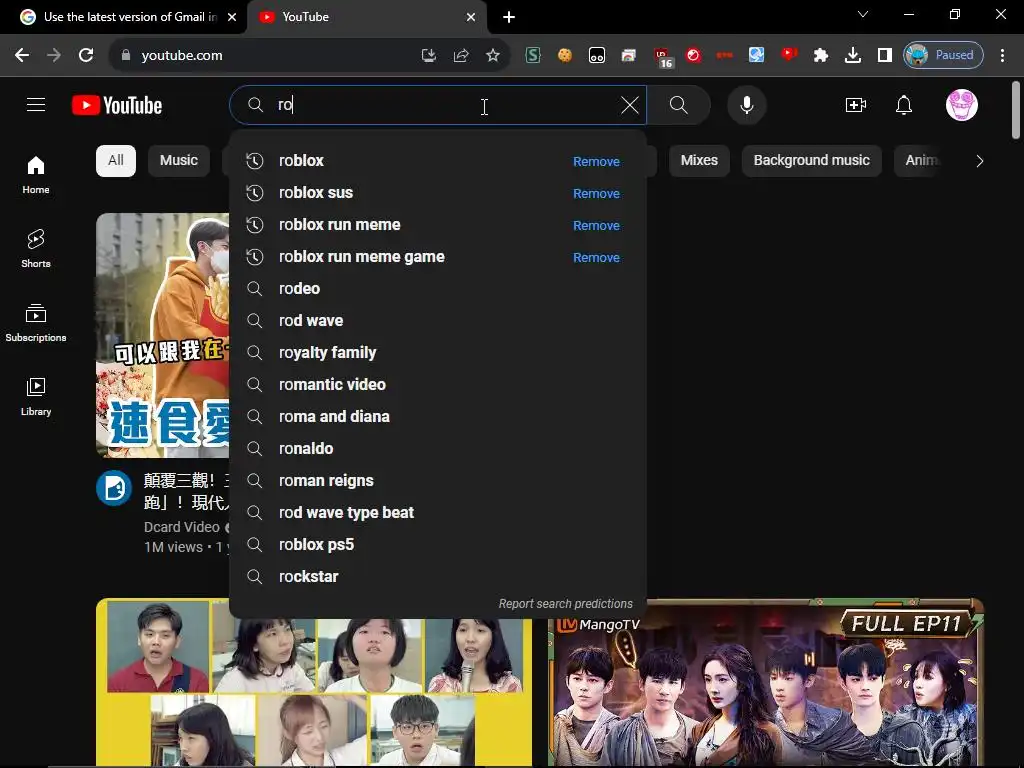
Task: Remove the roblox run meme game suggestion
Action: pyautogui.click(x=596, y=257)
